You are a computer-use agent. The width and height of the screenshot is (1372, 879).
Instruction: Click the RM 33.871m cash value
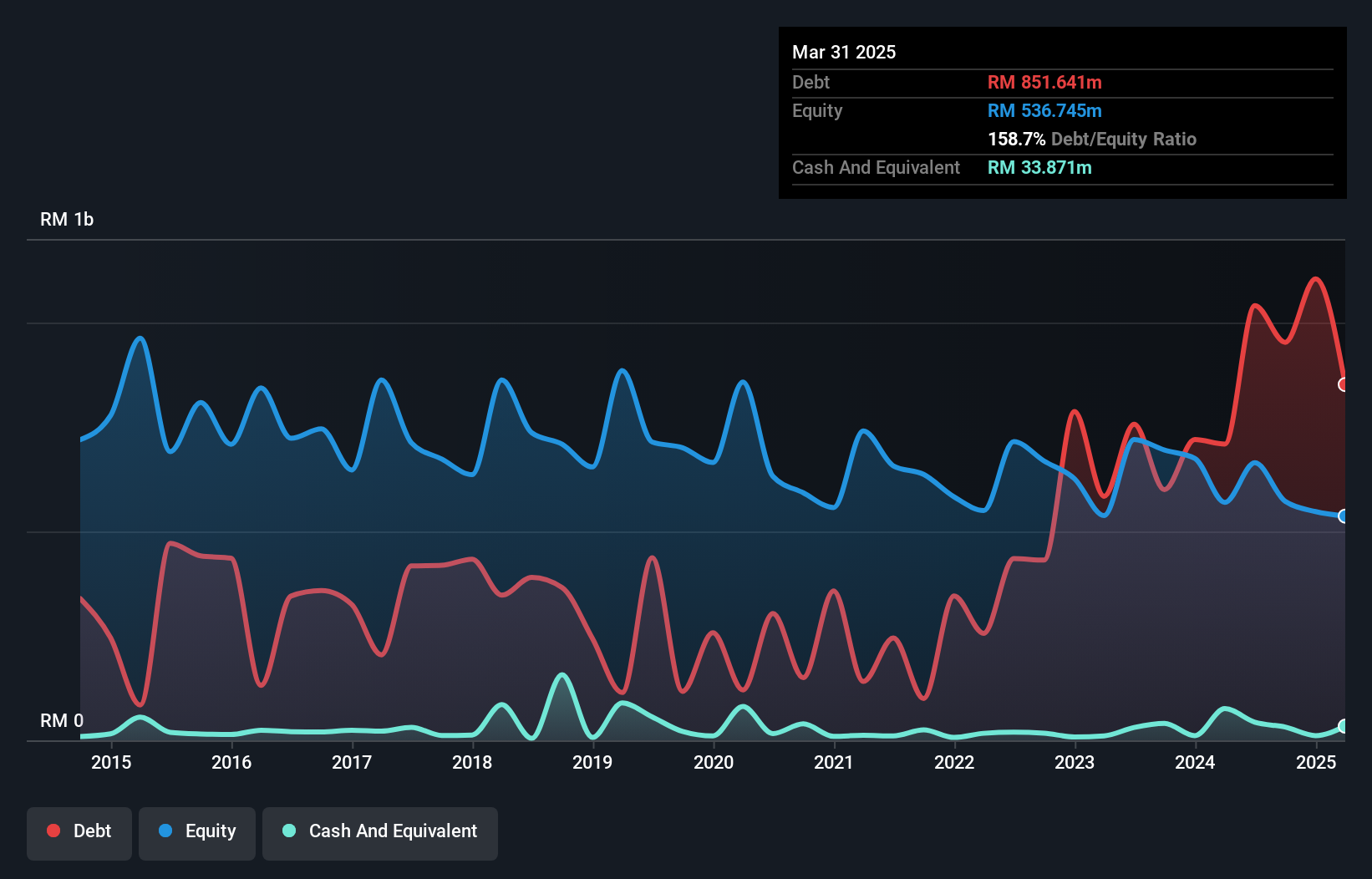tap(1039, 167)
